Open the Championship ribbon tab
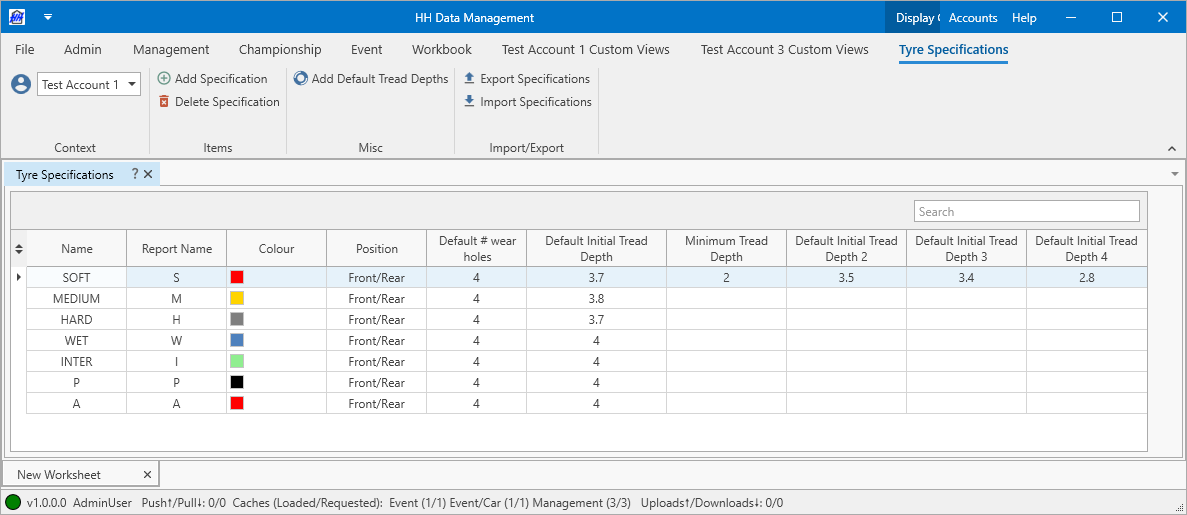Viewport: 1187px width, 515px height. point(280,49)
